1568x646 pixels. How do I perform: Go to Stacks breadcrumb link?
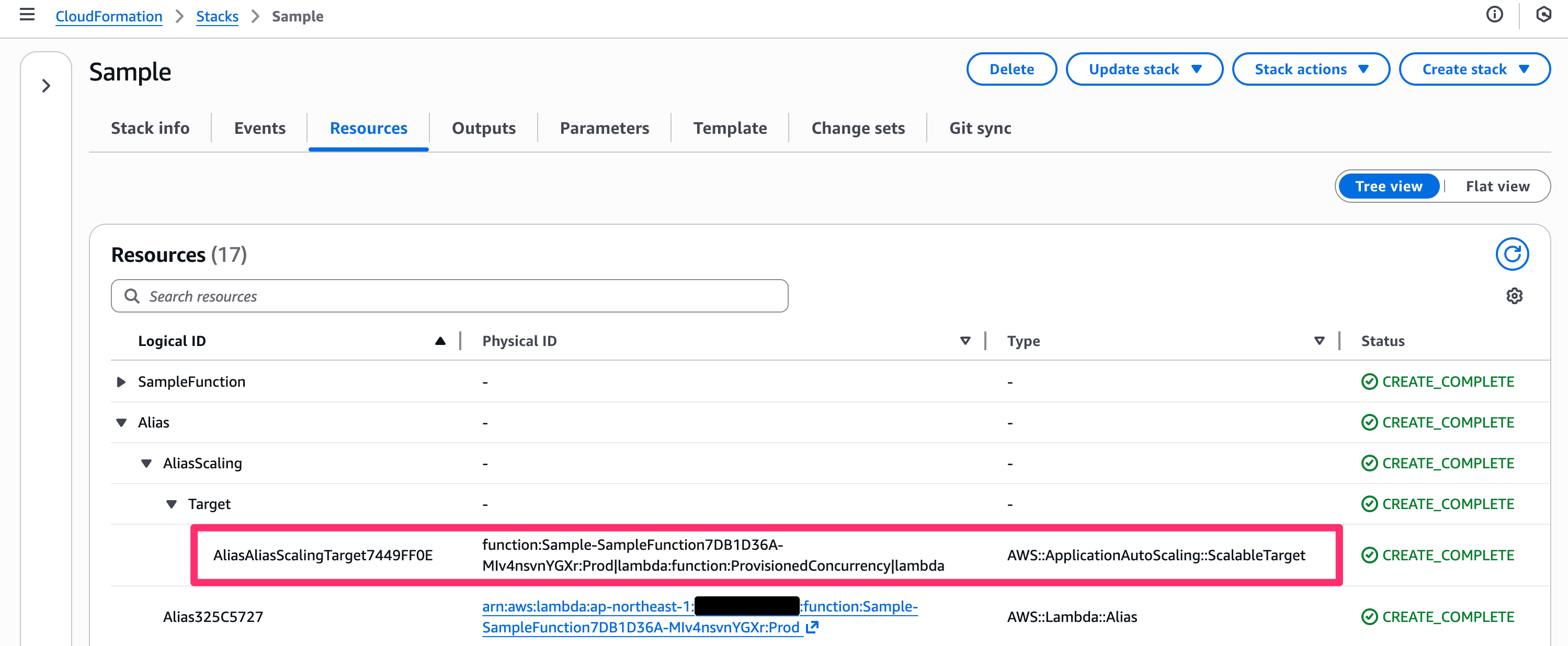tap(217, 16)
